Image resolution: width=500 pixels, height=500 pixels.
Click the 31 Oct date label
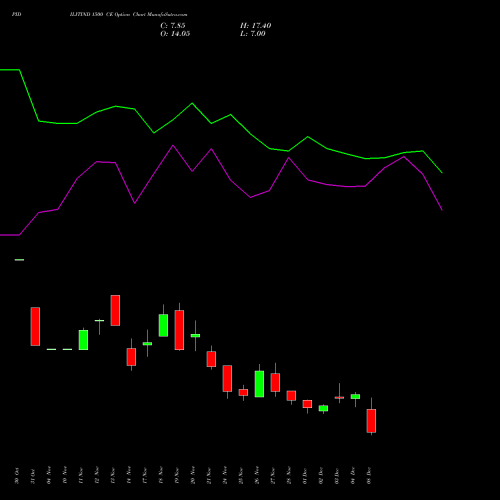(33, 476)
